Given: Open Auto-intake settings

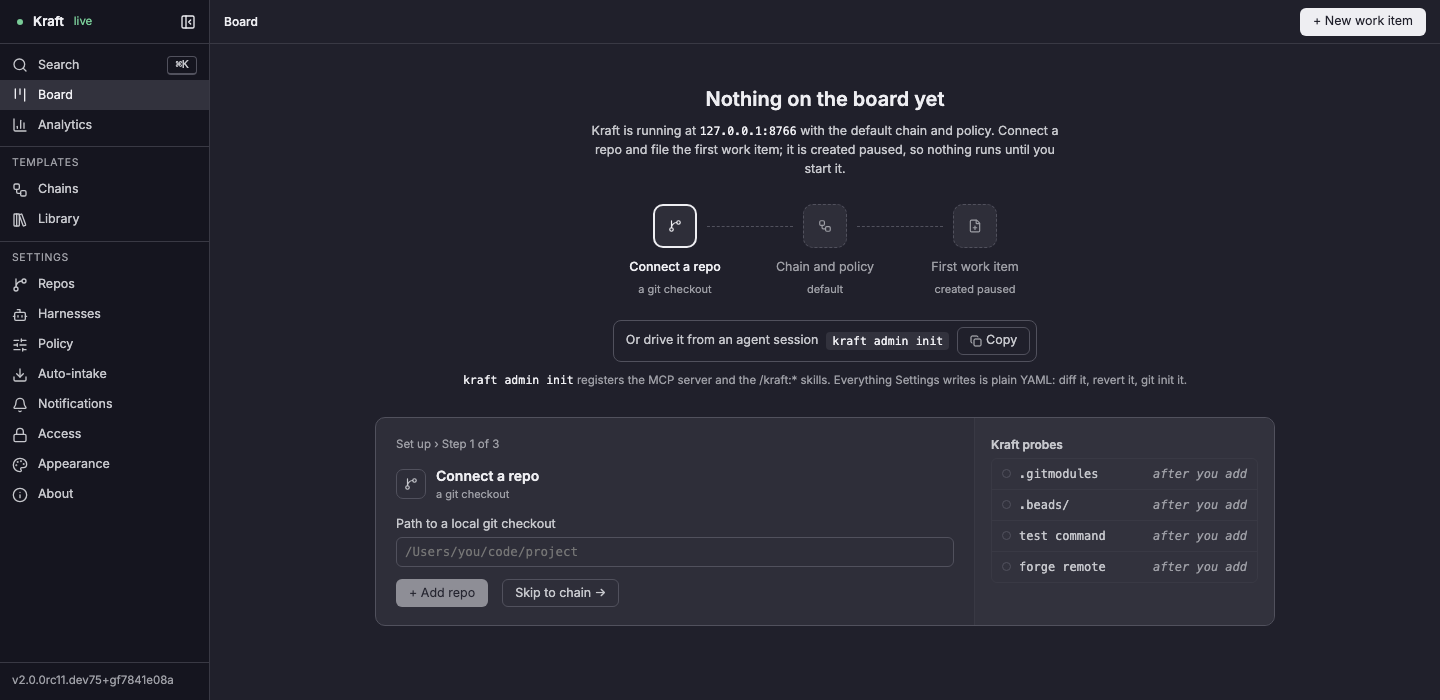Looking at the screenshot, I should coord(104,374).
